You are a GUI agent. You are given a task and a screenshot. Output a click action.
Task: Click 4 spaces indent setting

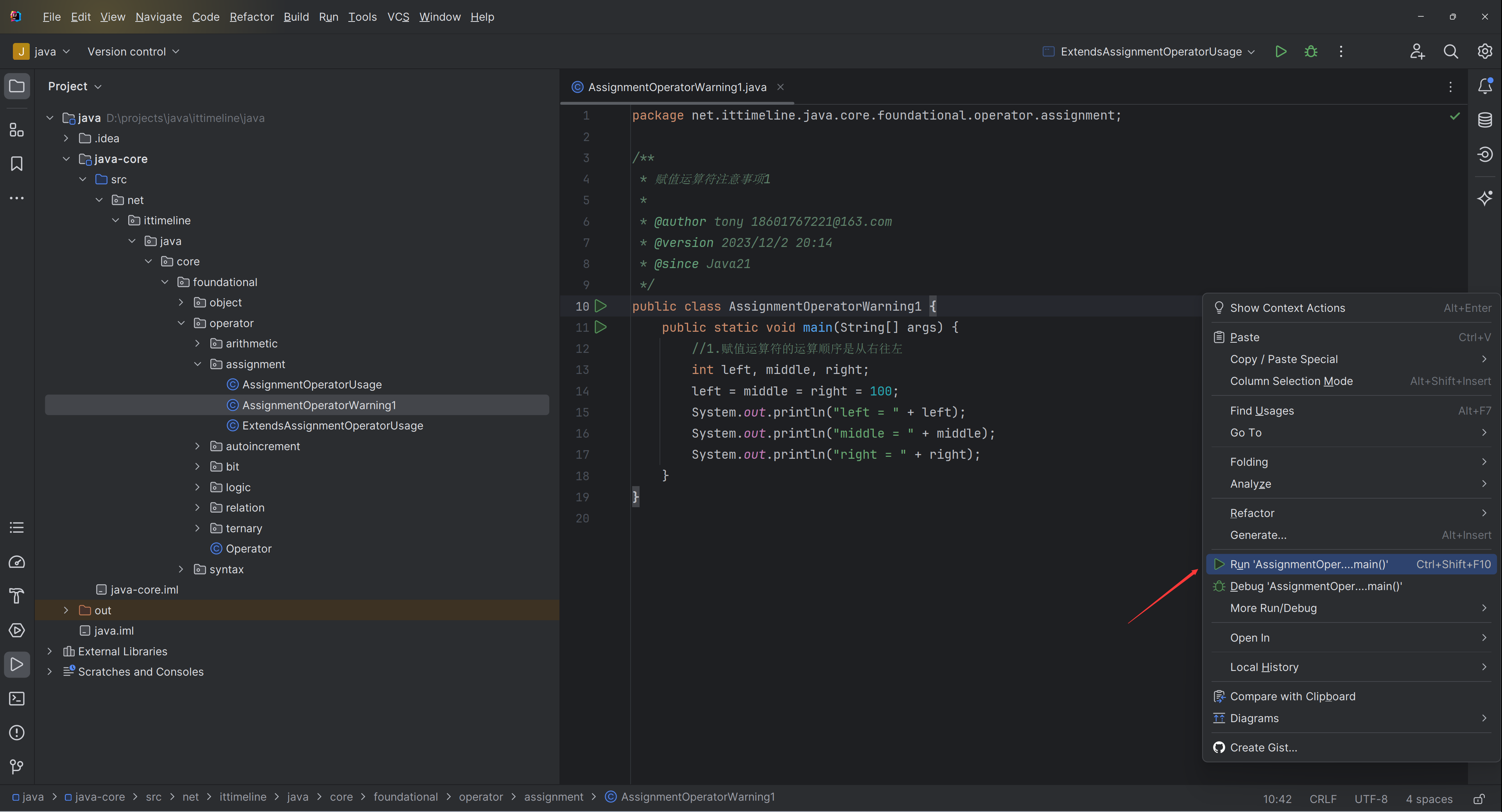pyautogui.click(x=1429, y=799)
